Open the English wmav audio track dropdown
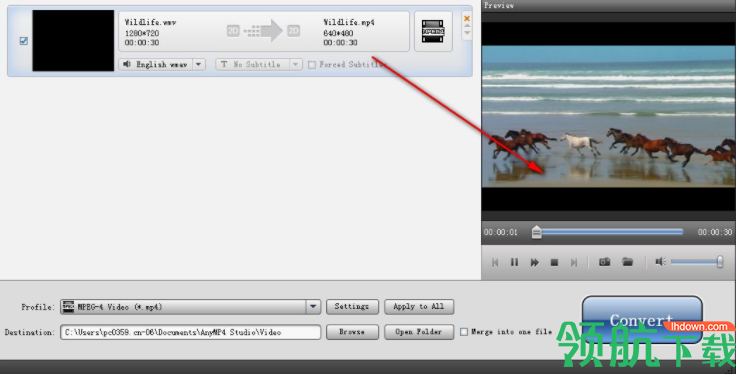 (x=162, y=64)
